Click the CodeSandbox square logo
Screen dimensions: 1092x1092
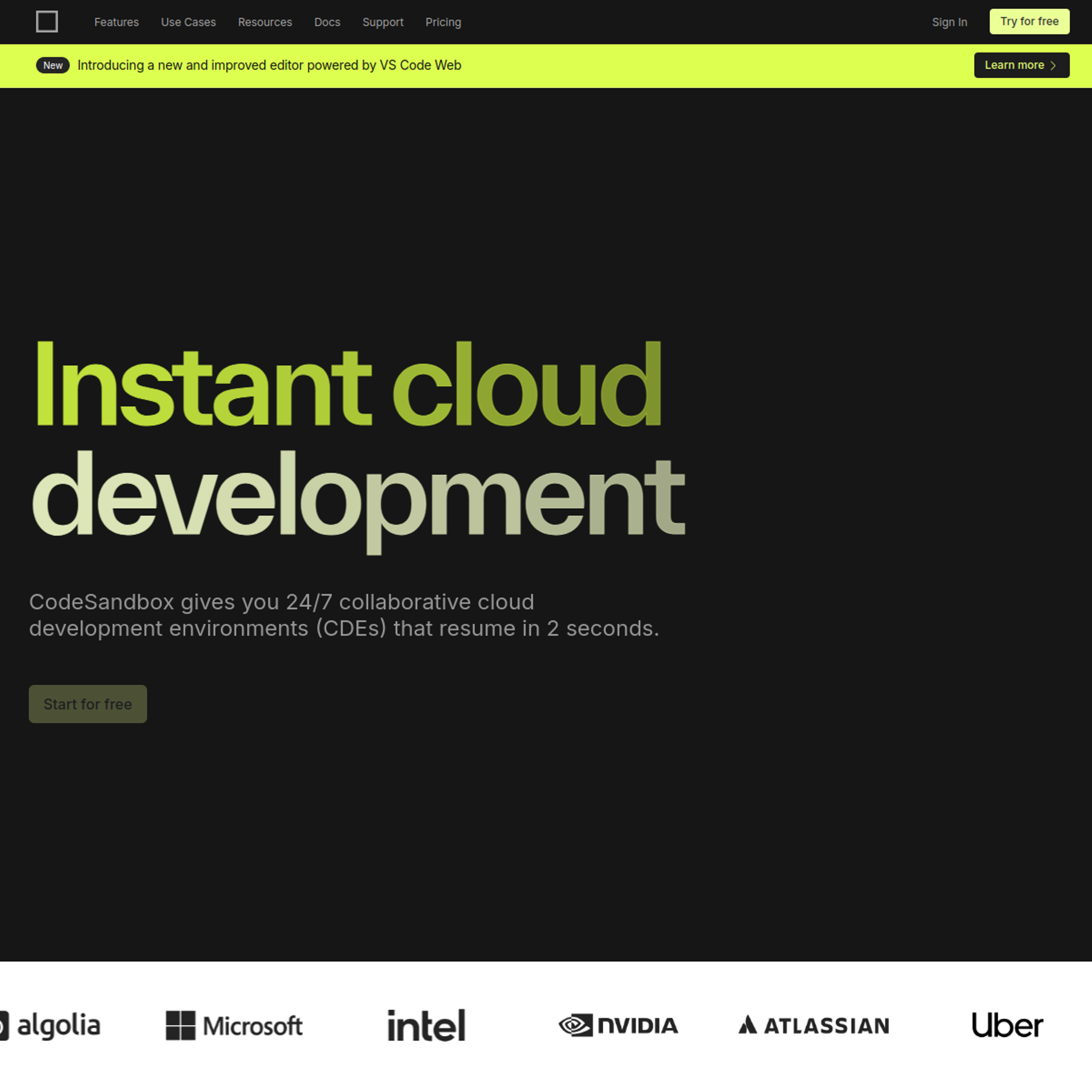(47, 22)
